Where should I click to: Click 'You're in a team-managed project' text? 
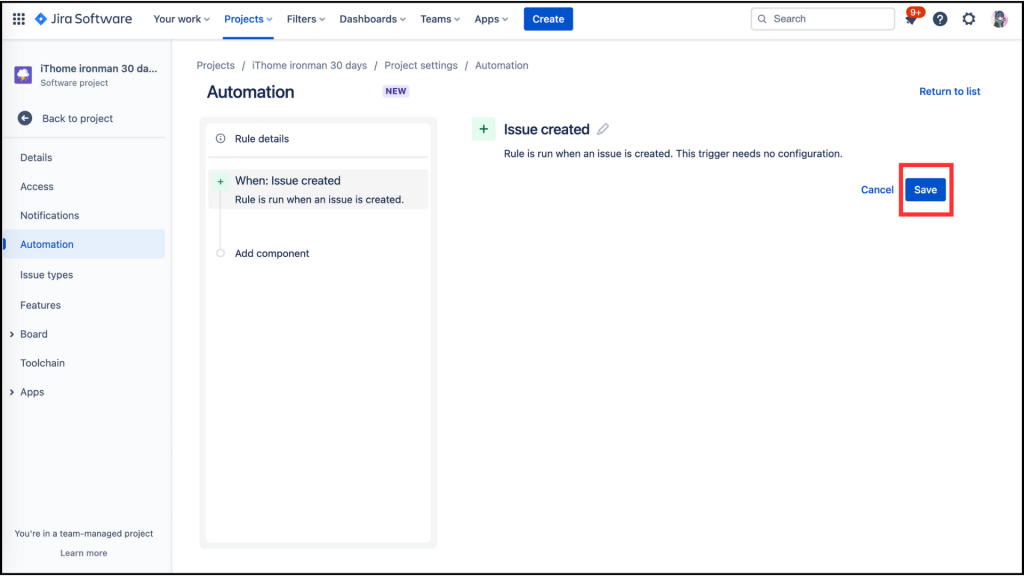tap(84, 534)
